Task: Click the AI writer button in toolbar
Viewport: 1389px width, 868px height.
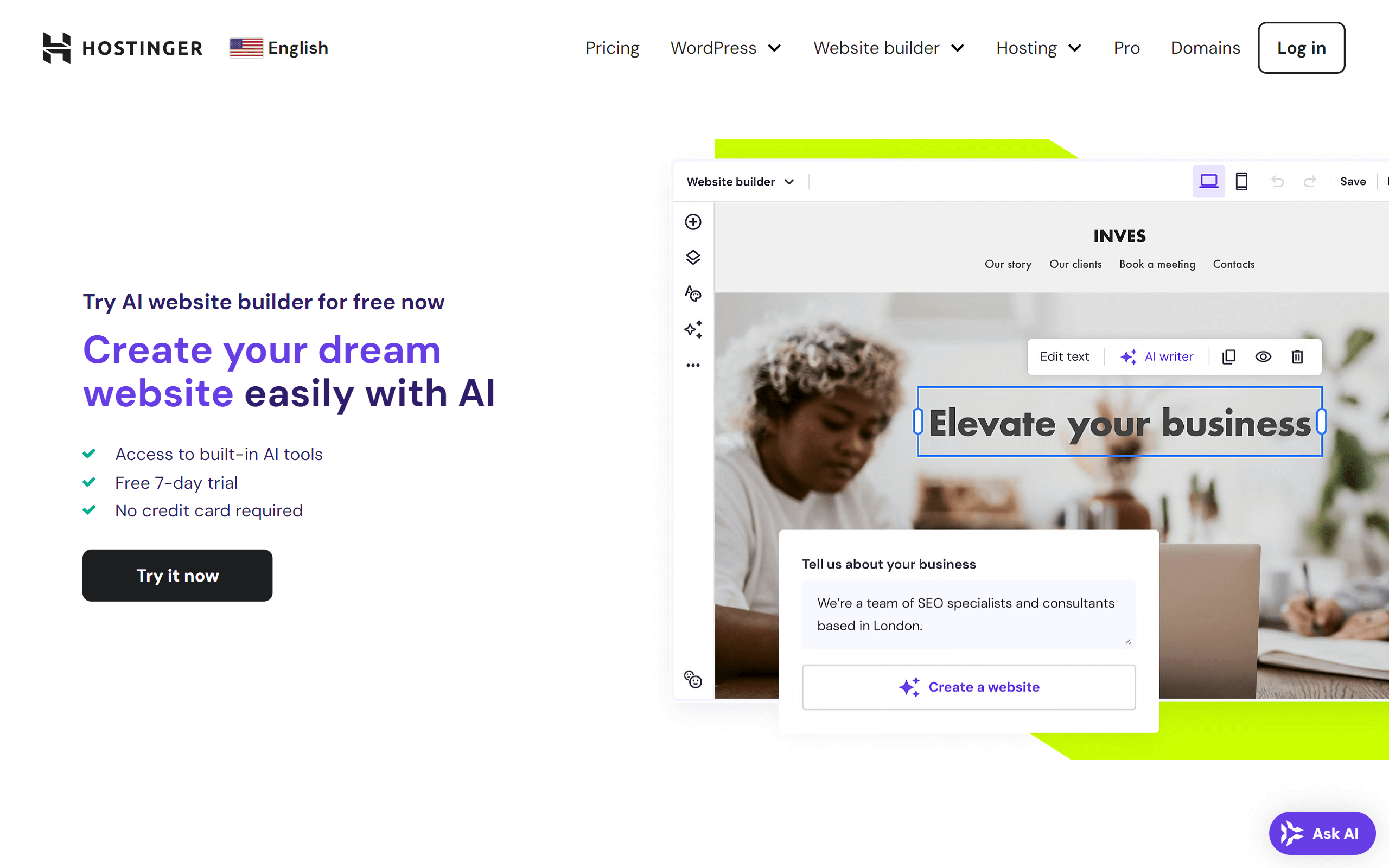Action: tap(1156, 355)
